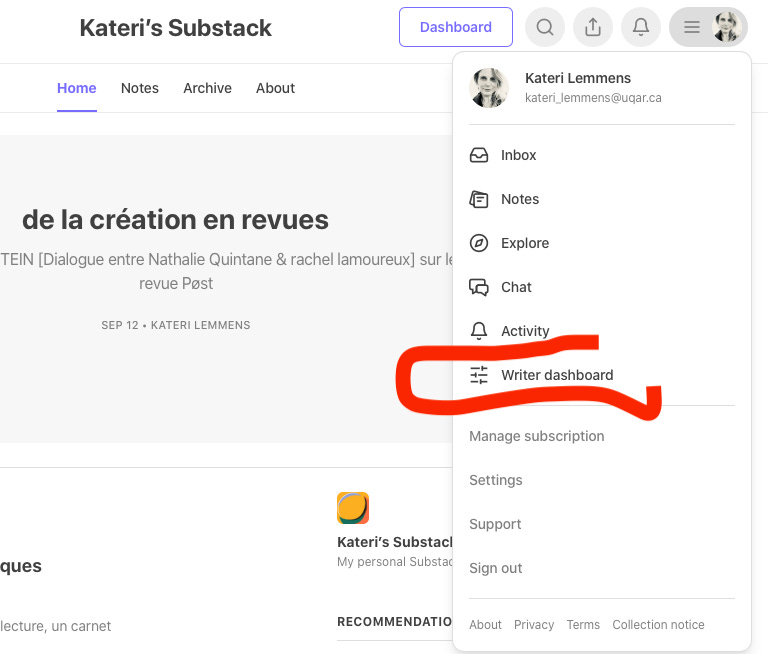
Task: Click the share upload icon
Action: 593,27
